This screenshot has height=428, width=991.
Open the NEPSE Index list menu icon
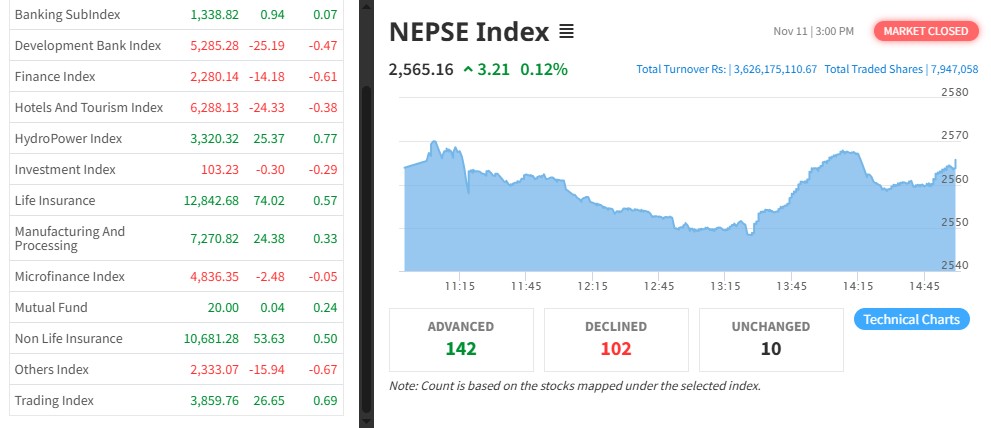pyautogui.click(x=566, y=32)
